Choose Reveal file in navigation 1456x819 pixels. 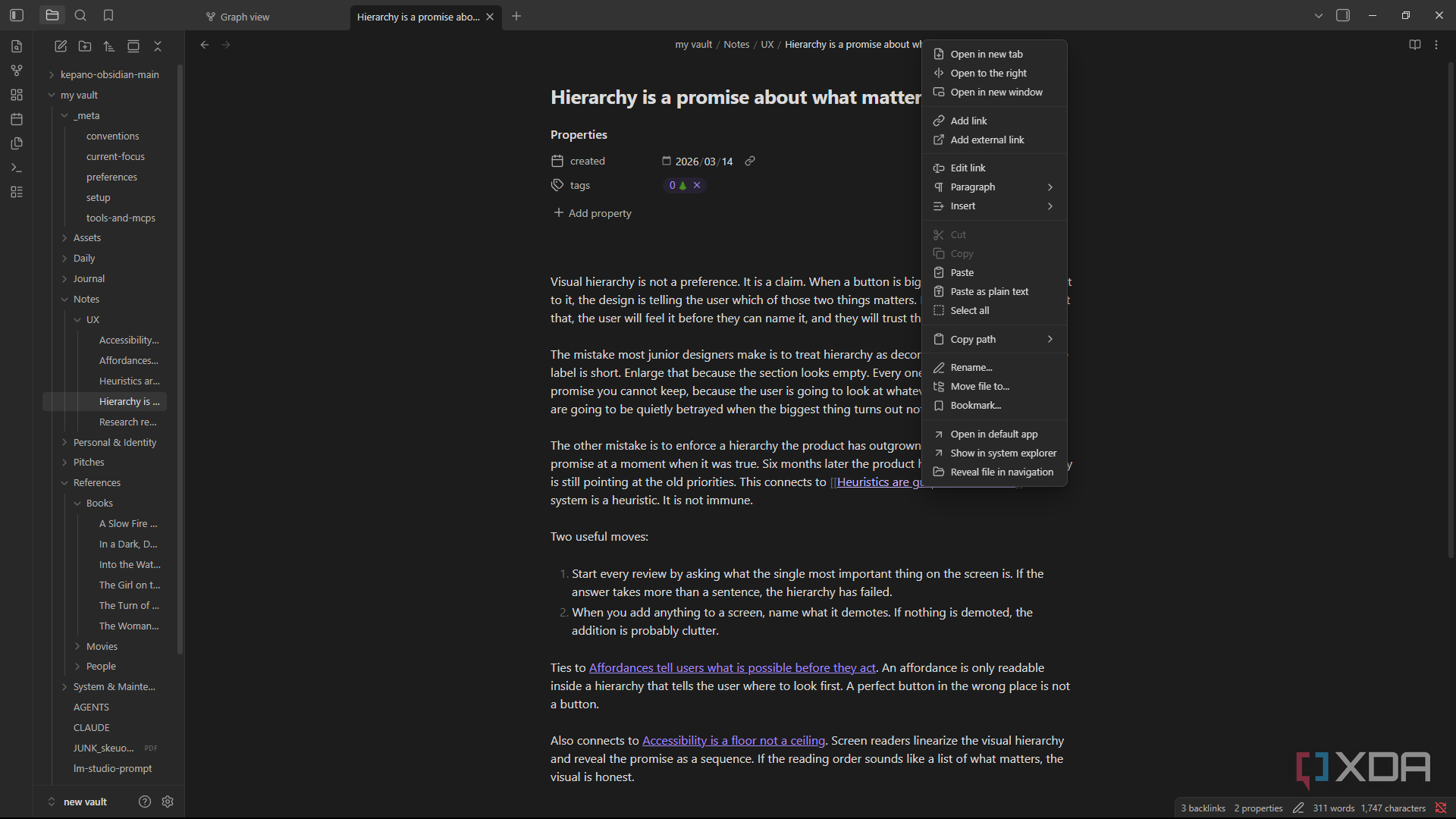(x=994, y=472)
